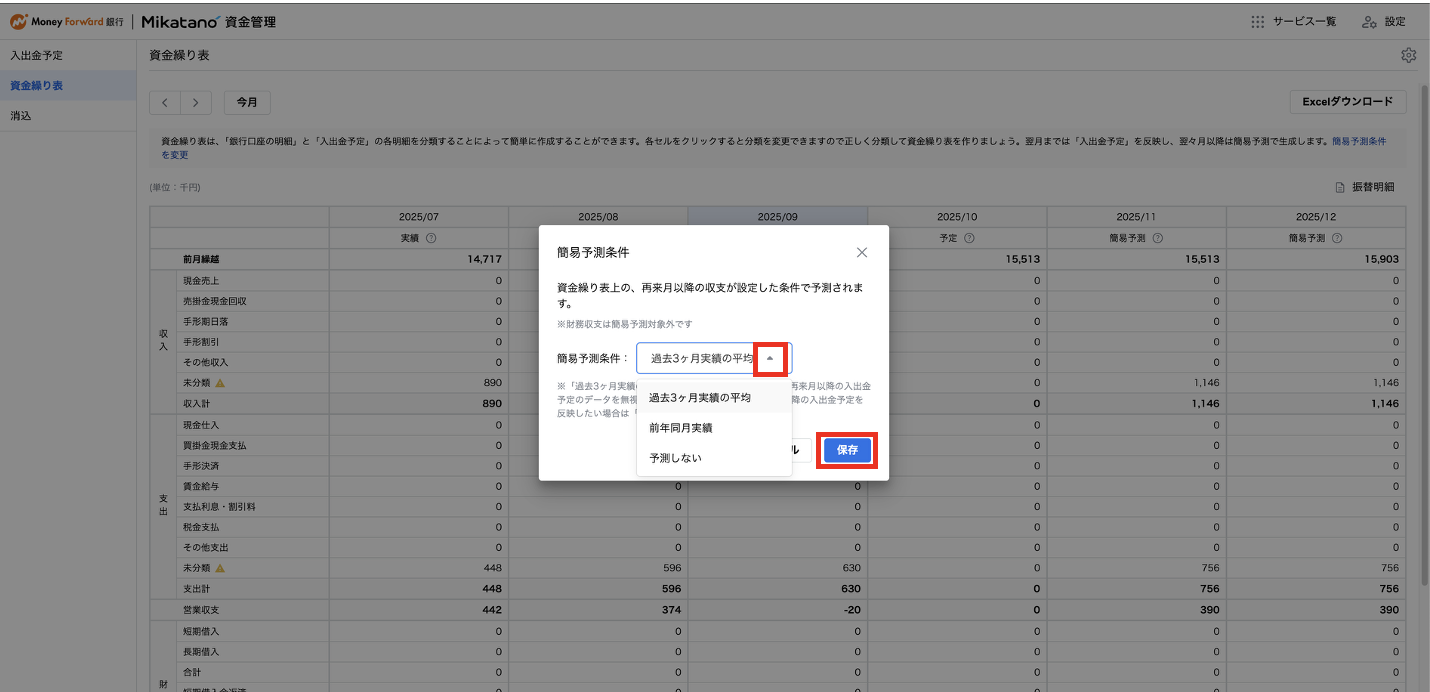1430x692 pixels.
Task: Click the 保存 button in the dialog
Action: click(x=847, y=450)
